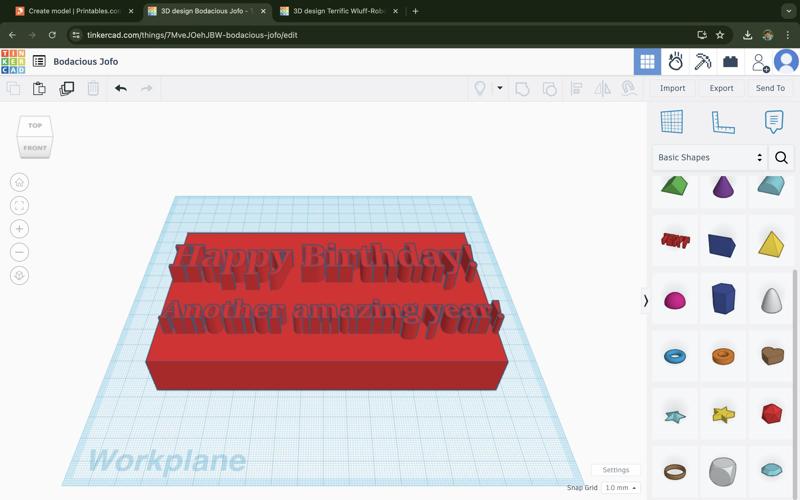
Task: Select the green roof shape
Action: click(674, 186)
